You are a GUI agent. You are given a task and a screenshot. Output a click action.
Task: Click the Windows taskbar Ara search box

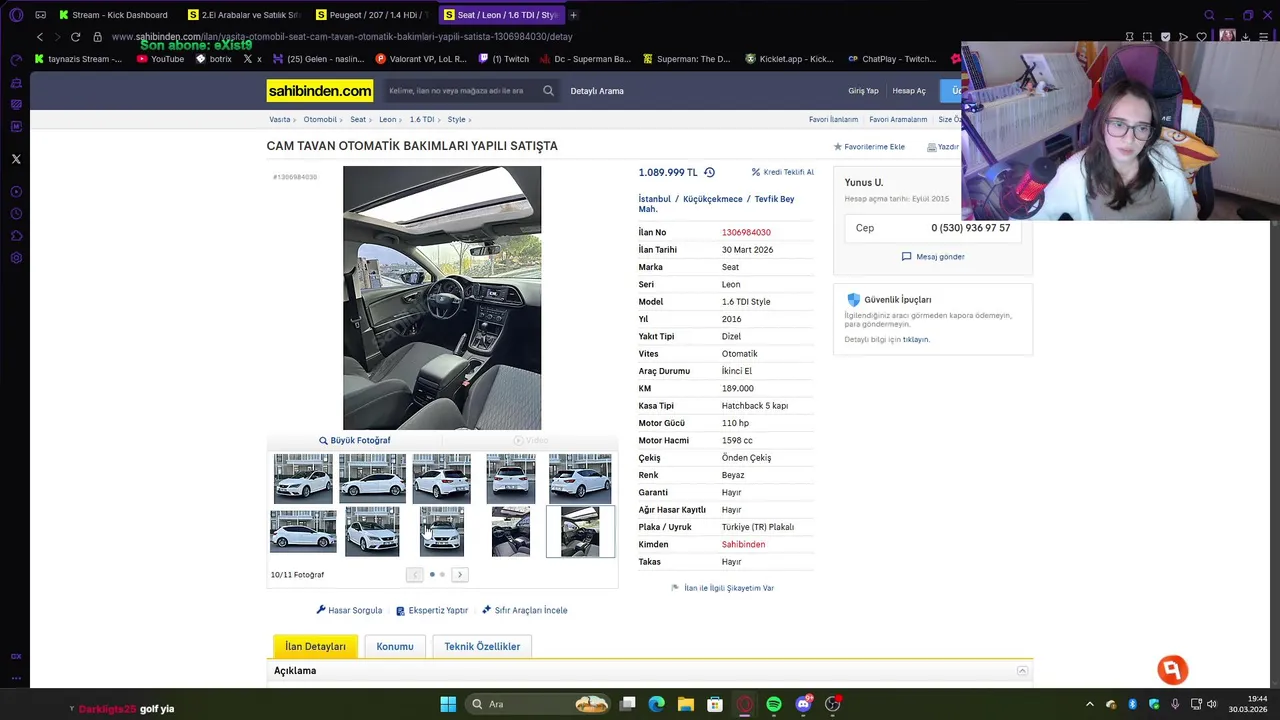click(540, 704)
